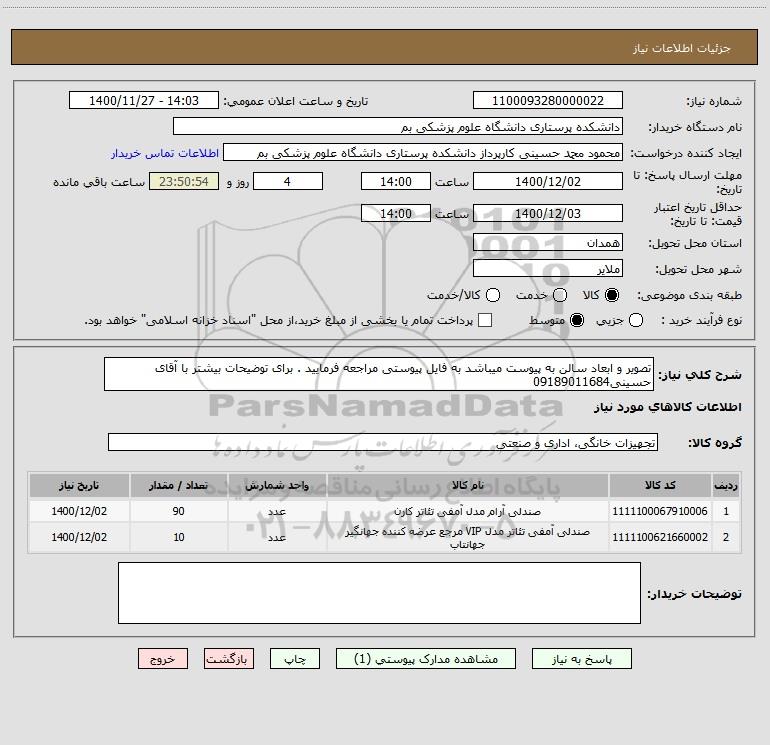The height and width of the screenshot is (745, 770).
Task: Click the کد کالا column header
Action: (660, 485)
